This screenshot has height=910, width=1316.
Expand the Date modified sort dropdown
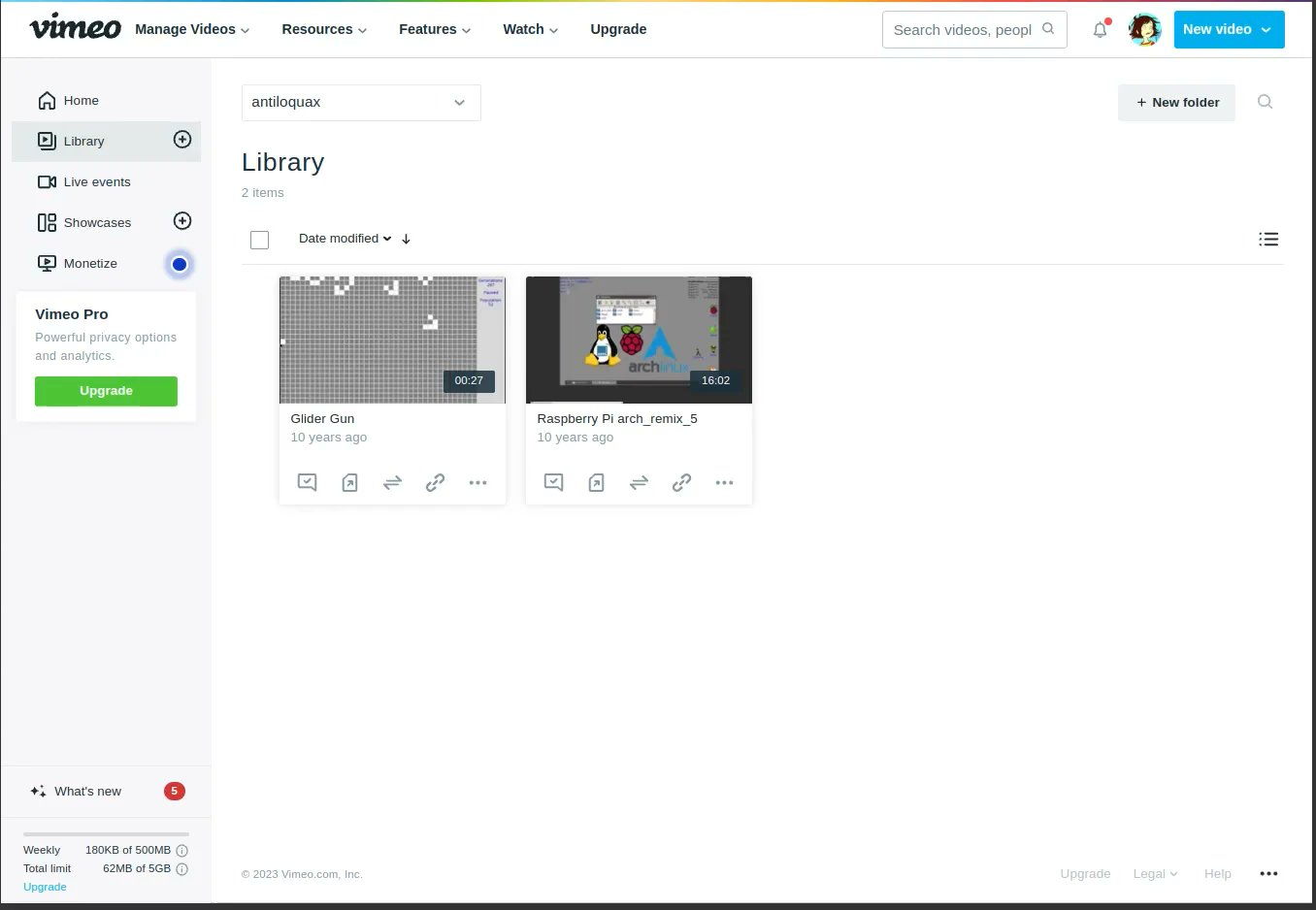coord(345,239)
